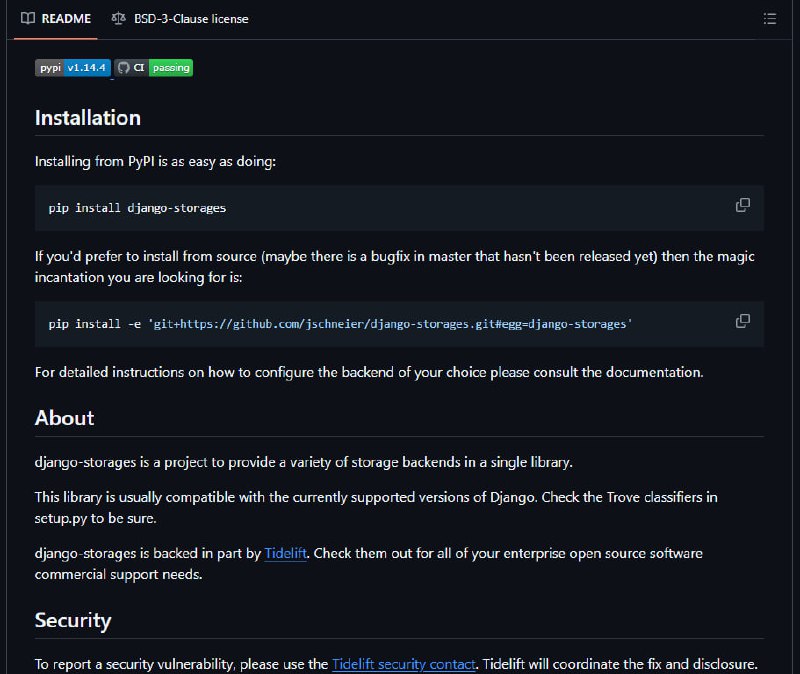800x674 pixels.
Task: Open the outline table of contents icon
Action: click(x=769, y=19)
